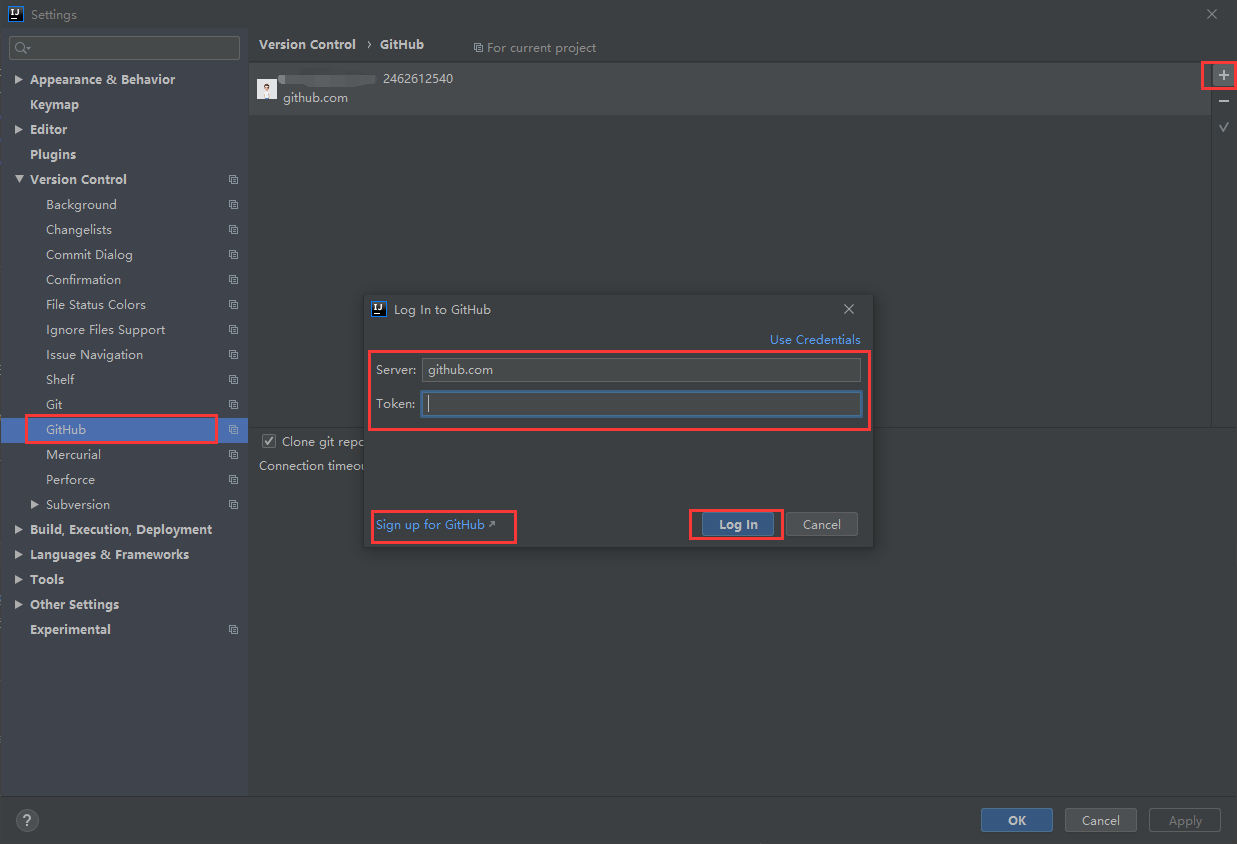Click the project-level icon beside Shelf
This screenshot has height=844, width=1237.
tap(233, 380)
